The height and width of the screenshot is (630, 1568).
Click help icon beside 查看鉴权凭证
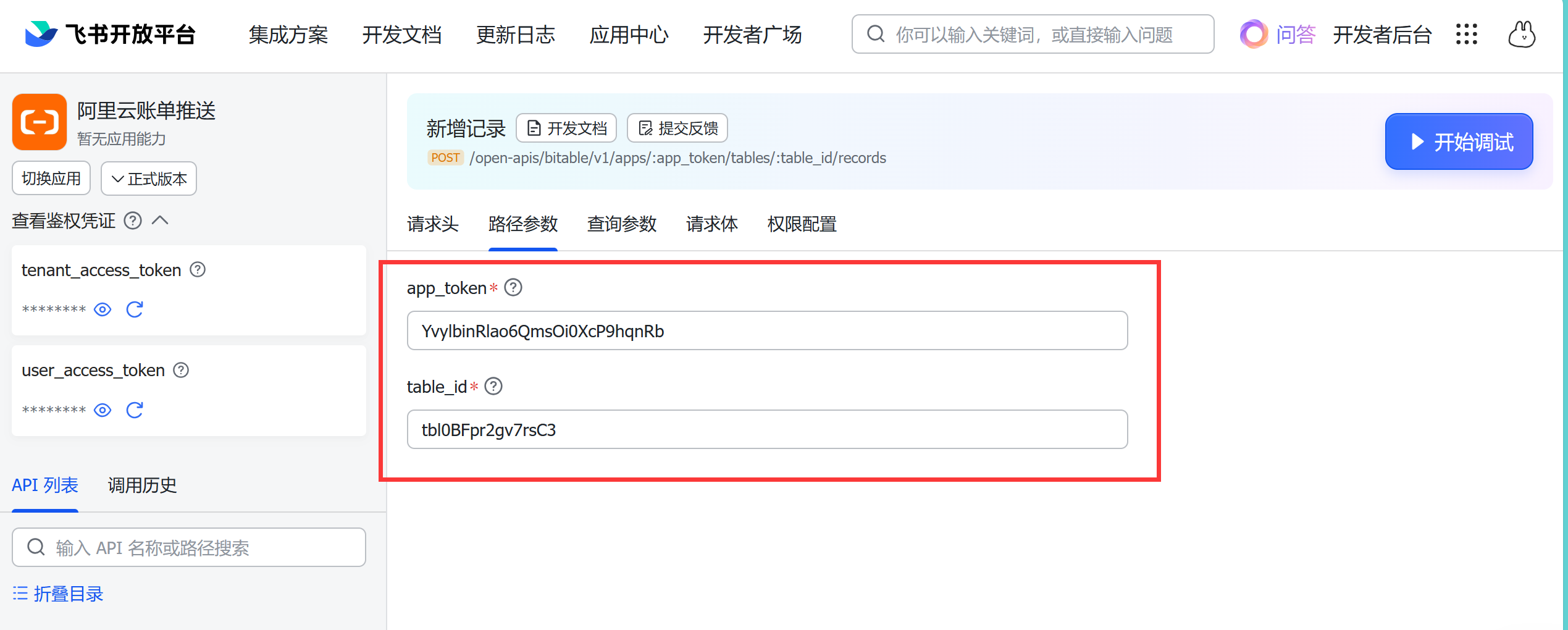tap(133, 220)
